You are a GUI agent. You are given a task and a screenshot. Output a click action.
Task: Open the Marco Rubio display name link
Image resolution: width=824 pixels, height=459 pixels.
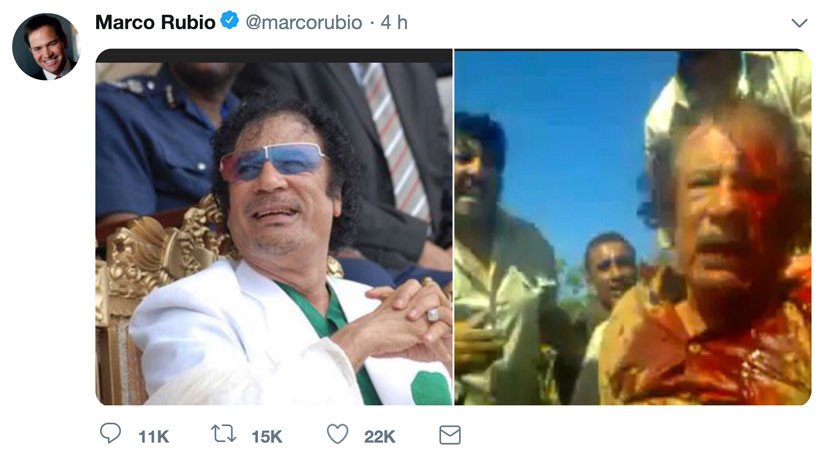[x=155, y=22]
